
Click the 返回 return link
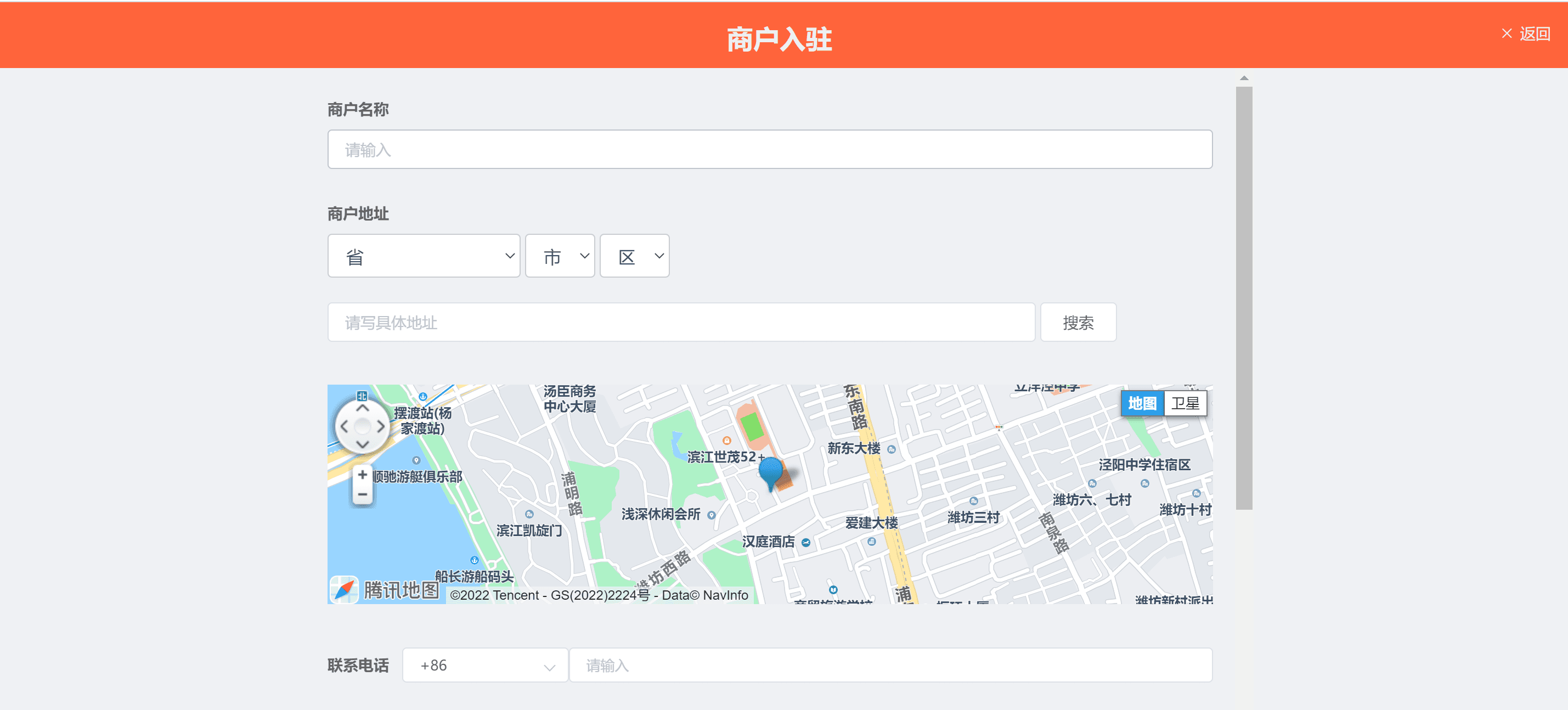(x=1535, y=34)
